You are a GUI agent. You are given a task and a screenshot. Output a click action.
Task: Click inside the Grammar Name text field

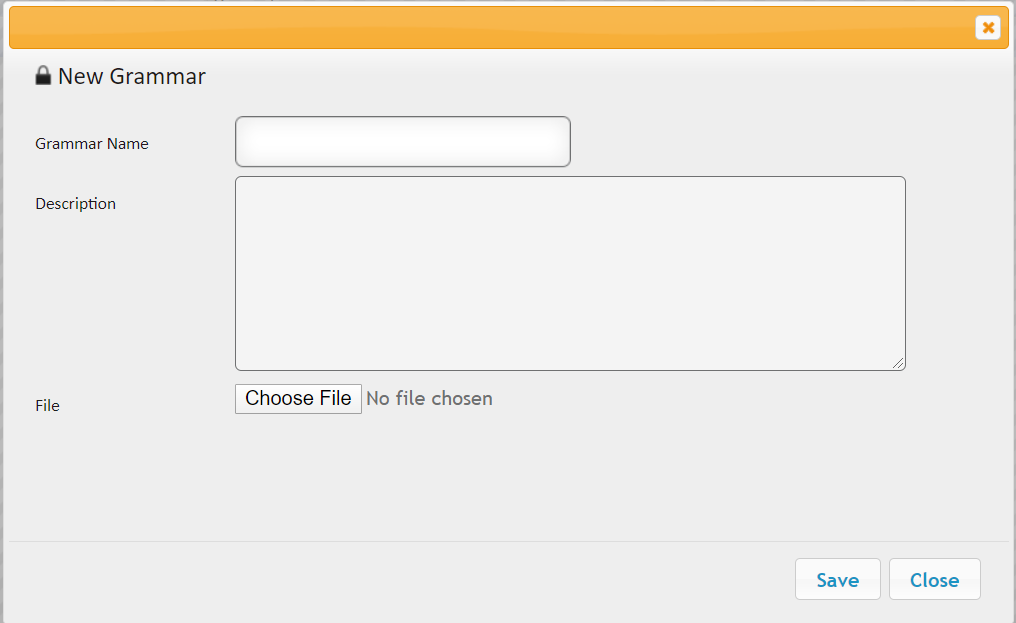402,142
